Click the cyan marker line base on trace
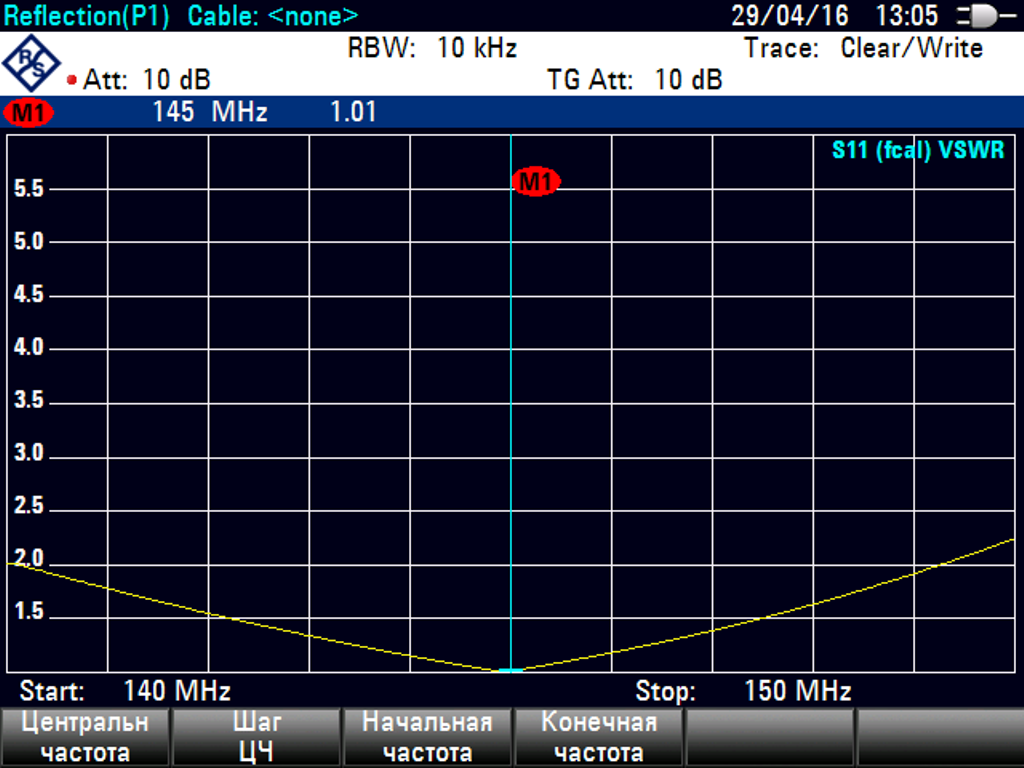 point(511,669)
